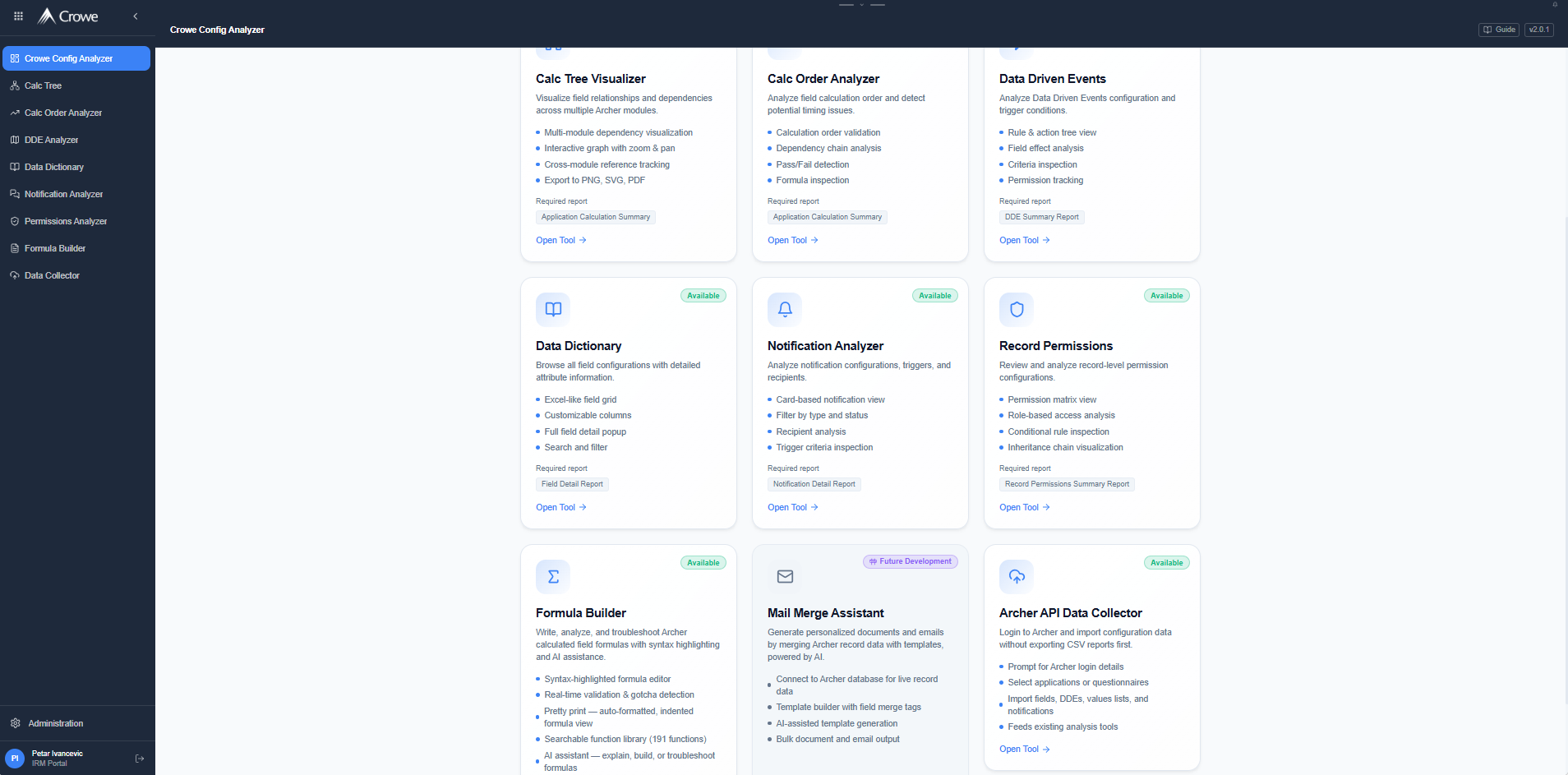Screen dimensions: 1568x775
Task: Click the DDE Summary Report tag
Action: 1042,217
